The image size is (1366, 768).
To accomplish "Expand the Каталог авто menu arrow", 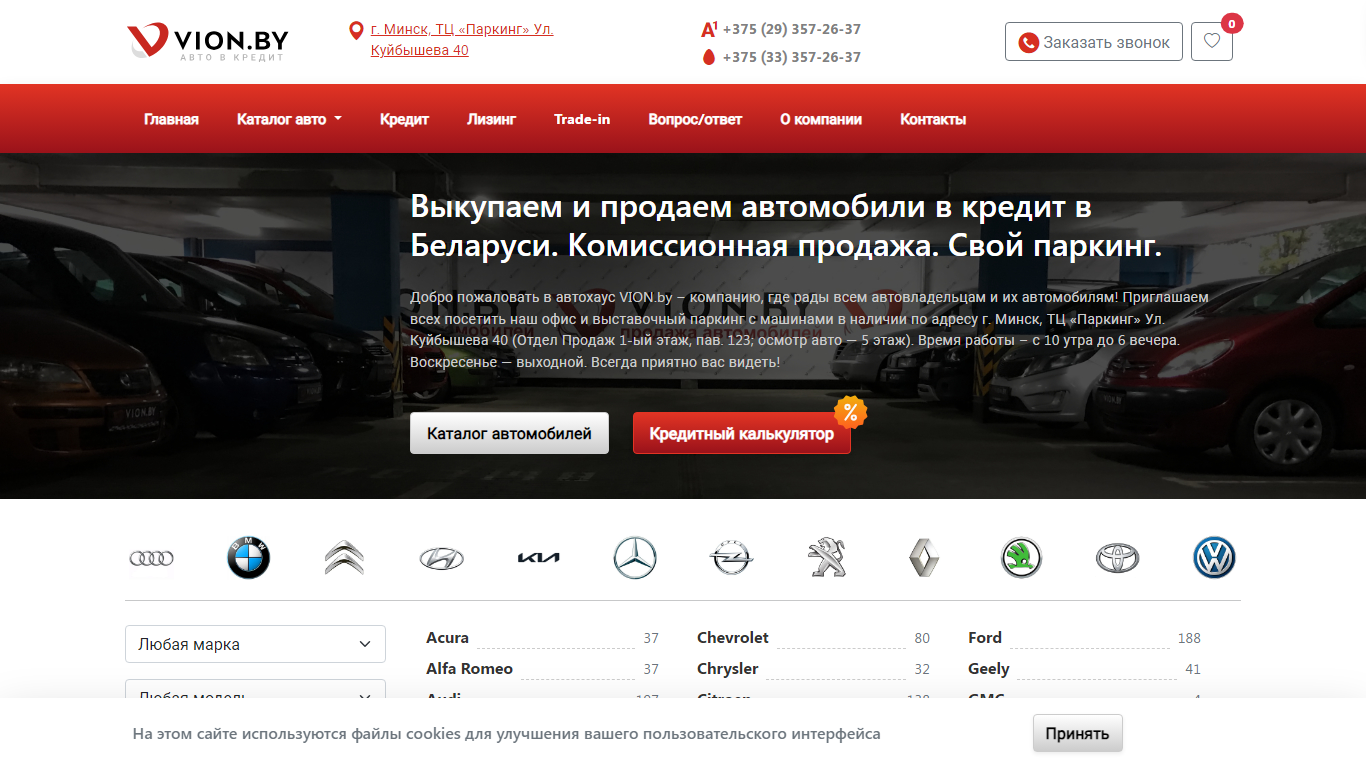I will coord(338,119).
